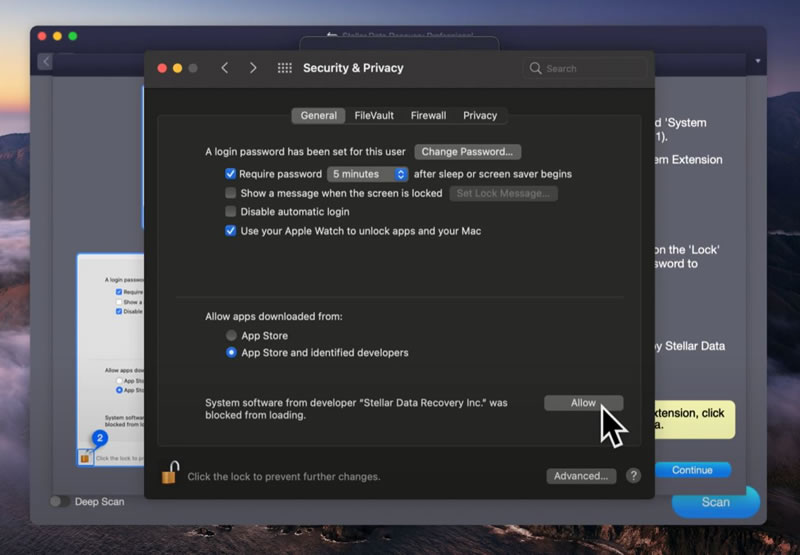Image resolution: width=800 pixels, height=555 pixels.
Task: Click lock to prevent changes text
Action: 284,476
